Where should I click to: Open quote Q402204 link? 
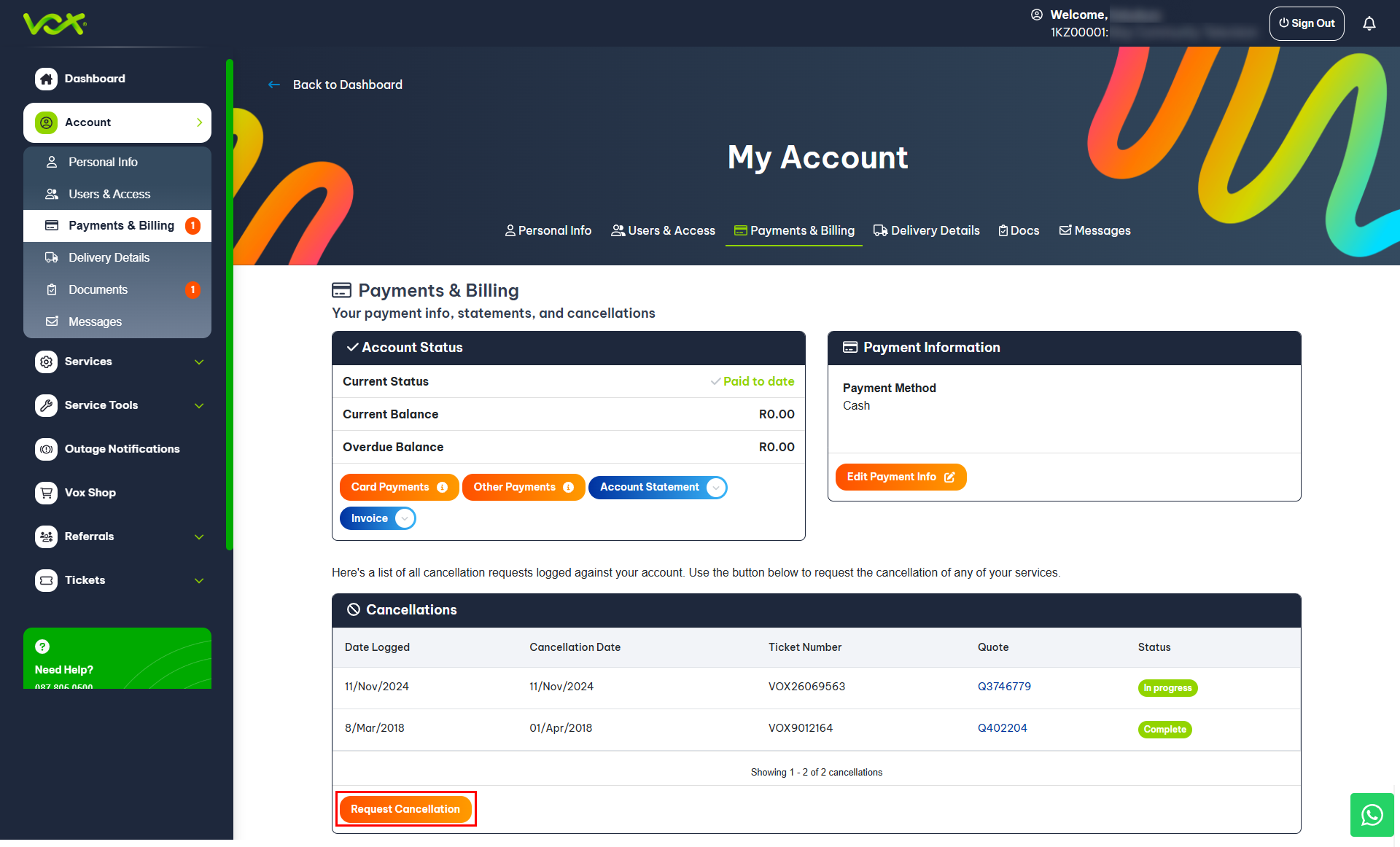1002,728
